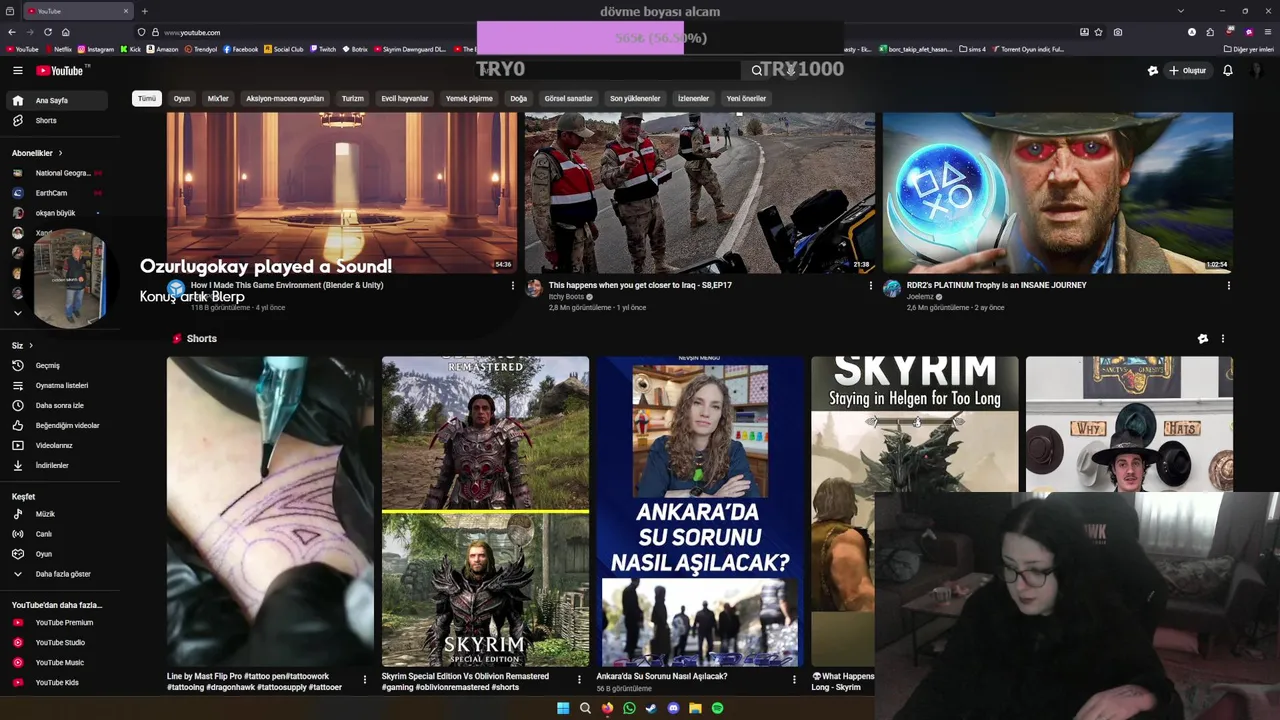Open Windows Start menu
Screen dimensions: 1280x720
point(563,708)
